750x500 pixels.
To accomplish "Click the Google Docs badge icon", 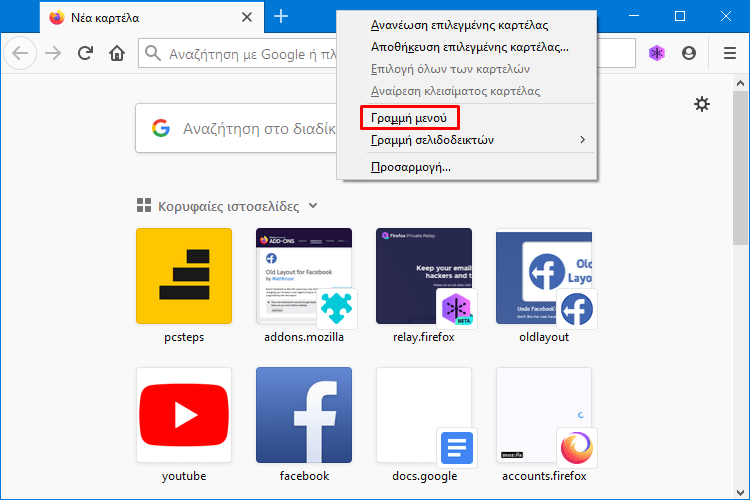I will 457,448.
